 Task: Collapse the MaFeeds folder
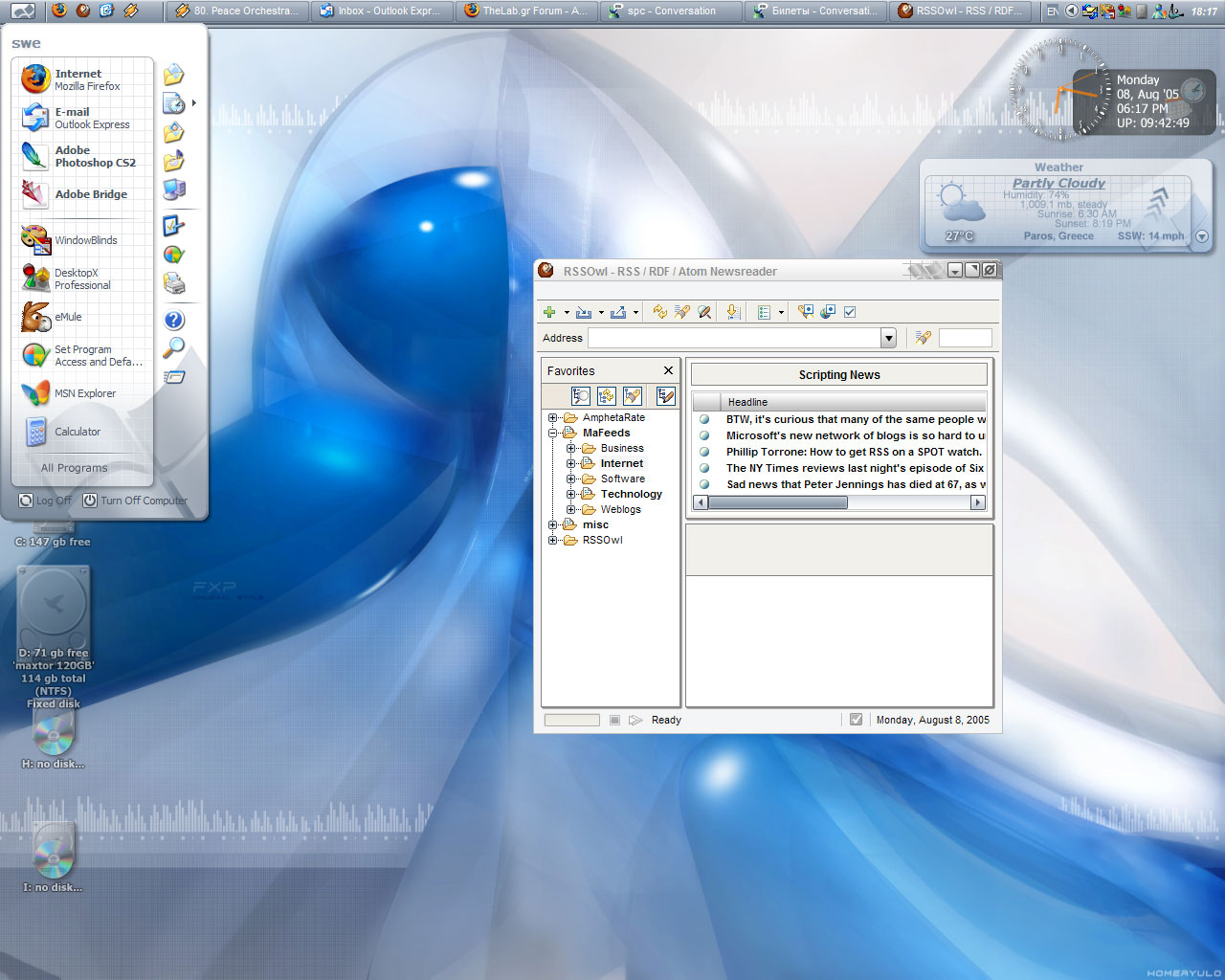pos(552,433)
